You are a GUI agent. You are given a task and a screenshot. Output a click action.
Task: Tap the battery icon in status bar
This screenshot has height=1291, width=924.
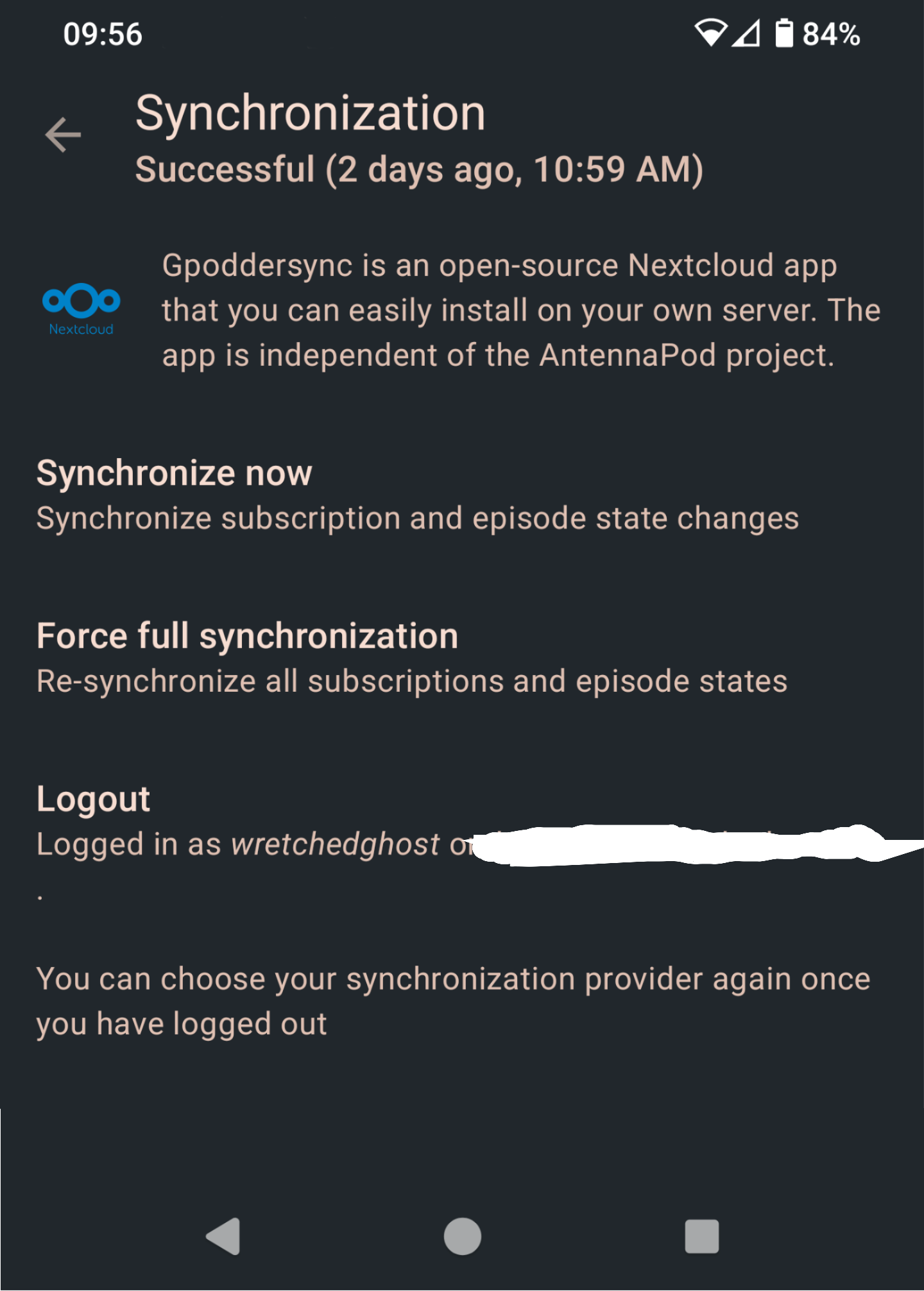tap(783, 33)
